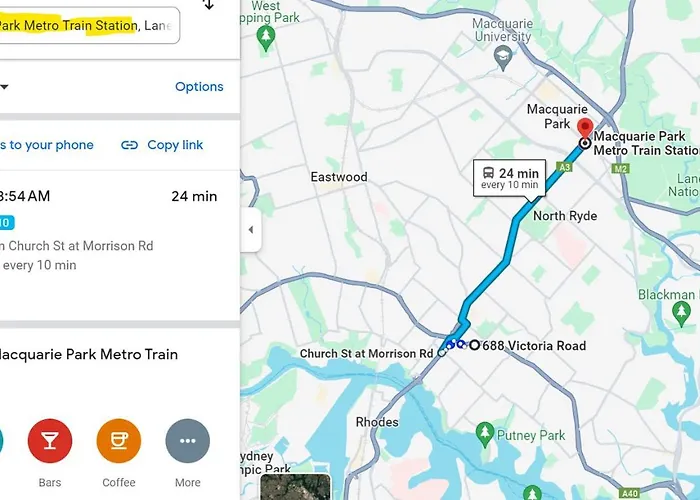Expand the departure time dropdown arrow
Screen dimensions: 700x500
(4, 87)
